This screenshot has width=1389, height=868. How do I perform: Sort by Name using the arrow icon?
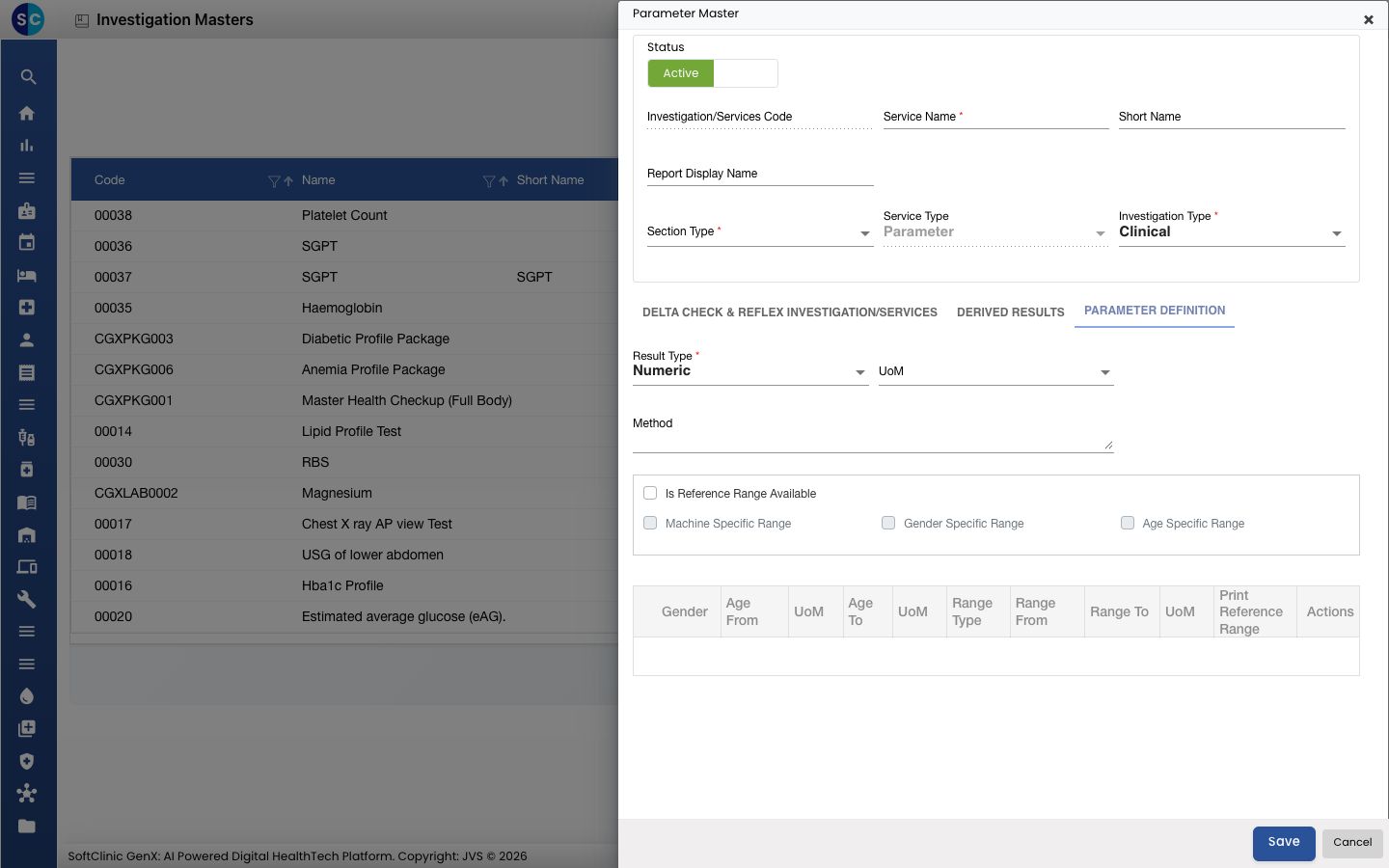click(x=504, y=181)
